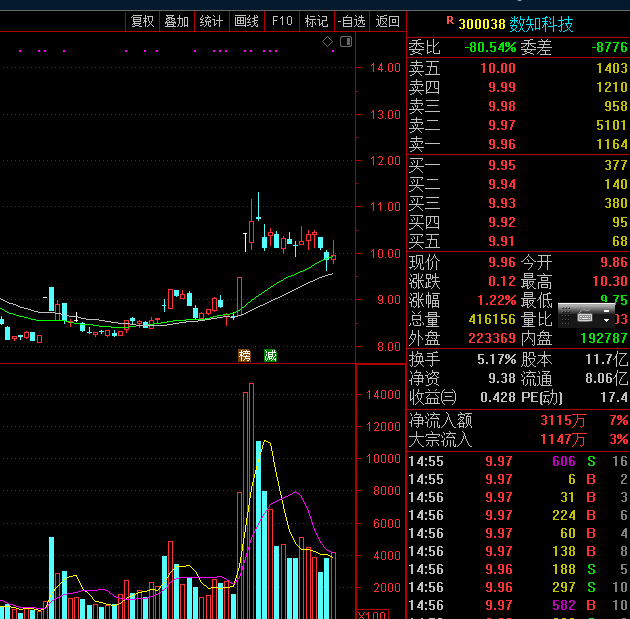
Task: Open the 复权 price adjustment menu
Action: point(142,21)
